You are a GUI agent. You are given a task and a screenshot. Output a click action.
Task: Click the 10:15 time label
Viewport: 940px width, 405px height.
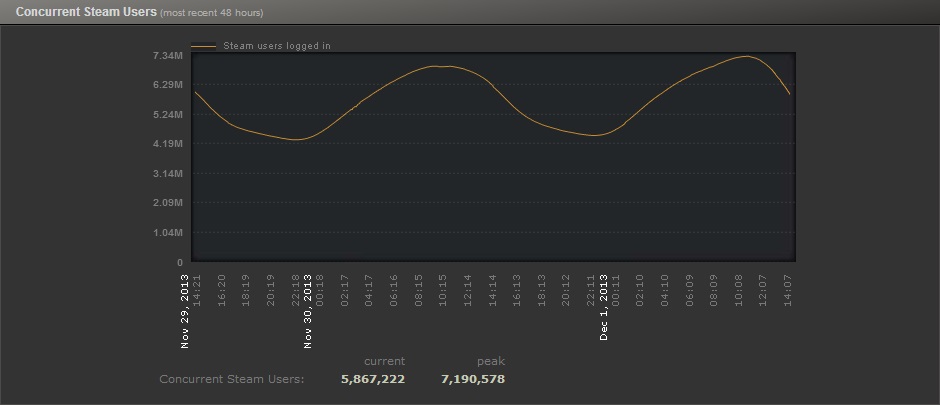443,291
